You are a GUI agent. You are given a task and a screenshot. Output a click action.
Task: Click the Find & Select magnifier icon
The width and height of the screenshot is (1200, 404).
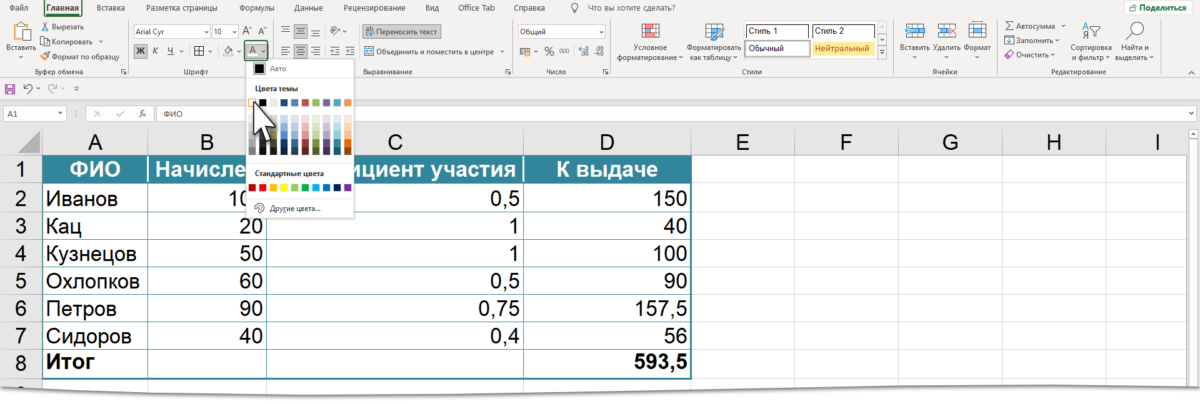[x=1136, y=32]
